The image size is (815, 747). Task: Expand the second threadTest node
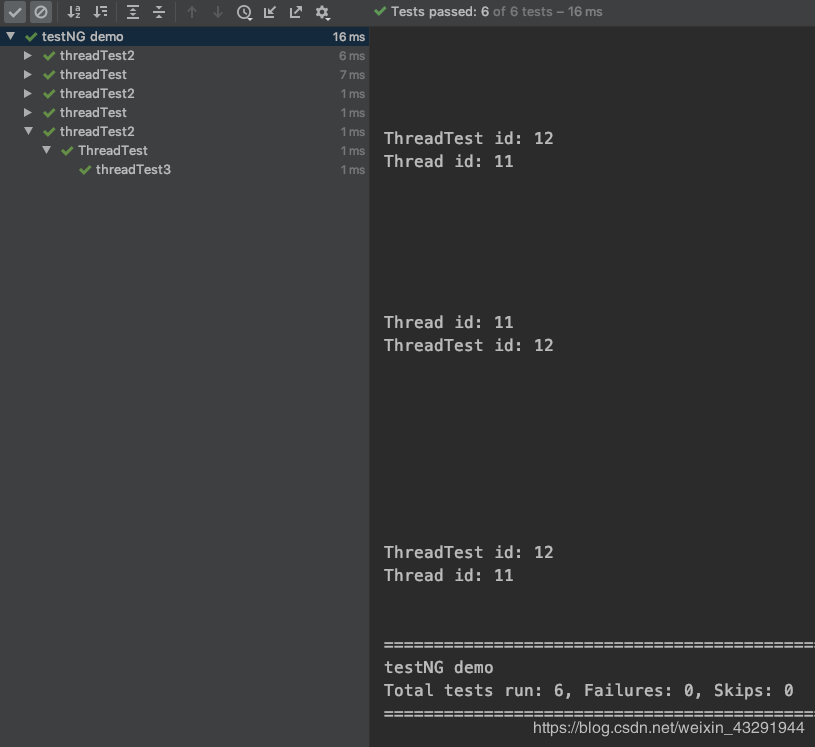(28, 113)
